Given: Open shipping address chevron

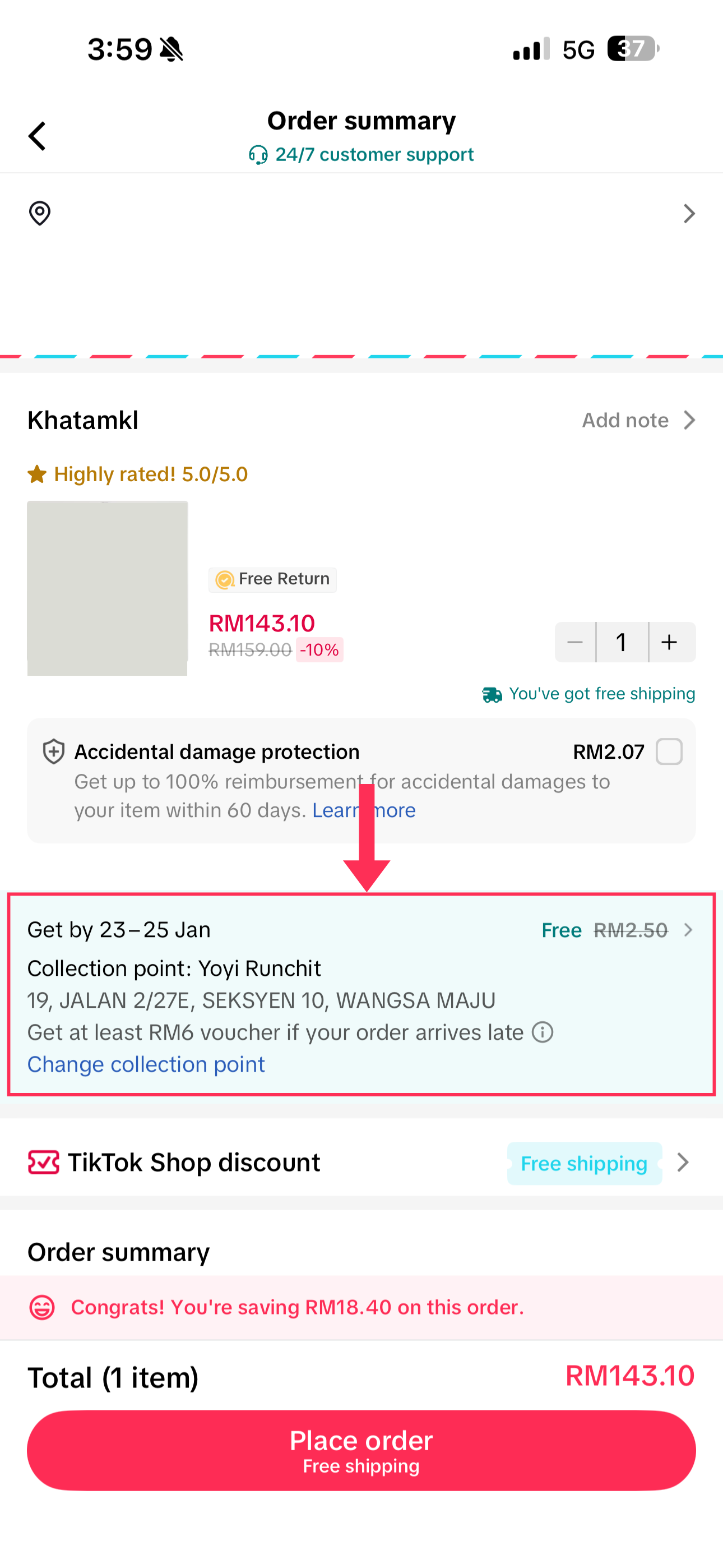Looking at the screenshot, I should pyautogui.click(x=689, y=214).
